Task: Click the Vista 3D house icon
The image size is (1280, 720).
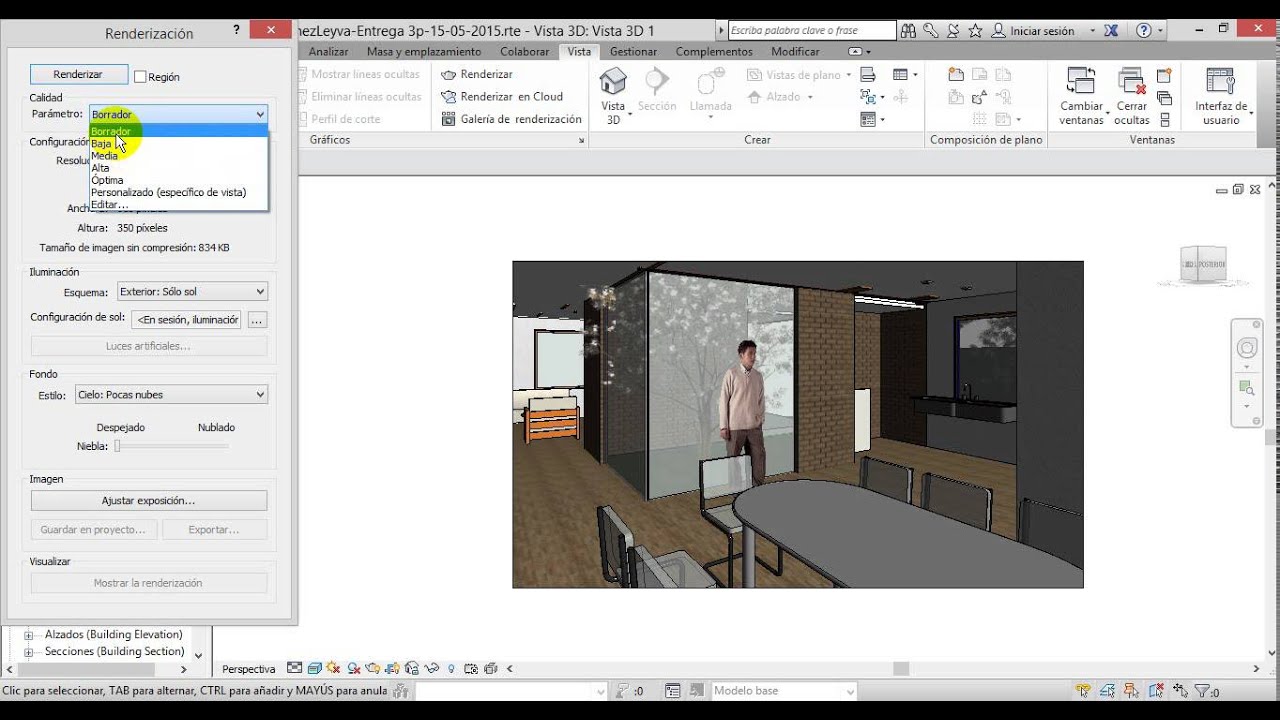Action: [612, 82]
